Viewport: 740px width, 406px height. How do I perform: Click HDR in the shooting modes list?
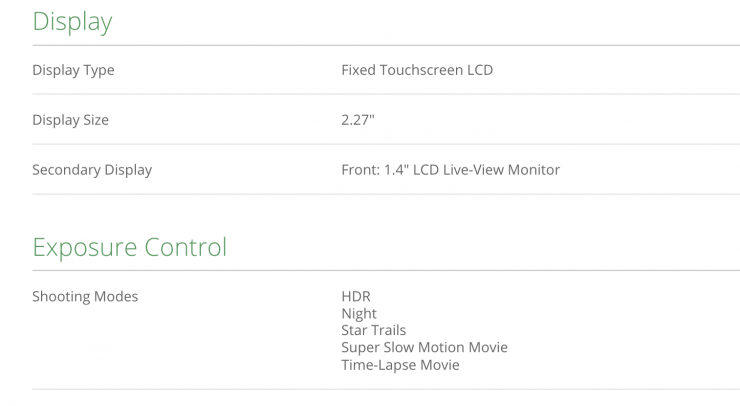[356, 297]
